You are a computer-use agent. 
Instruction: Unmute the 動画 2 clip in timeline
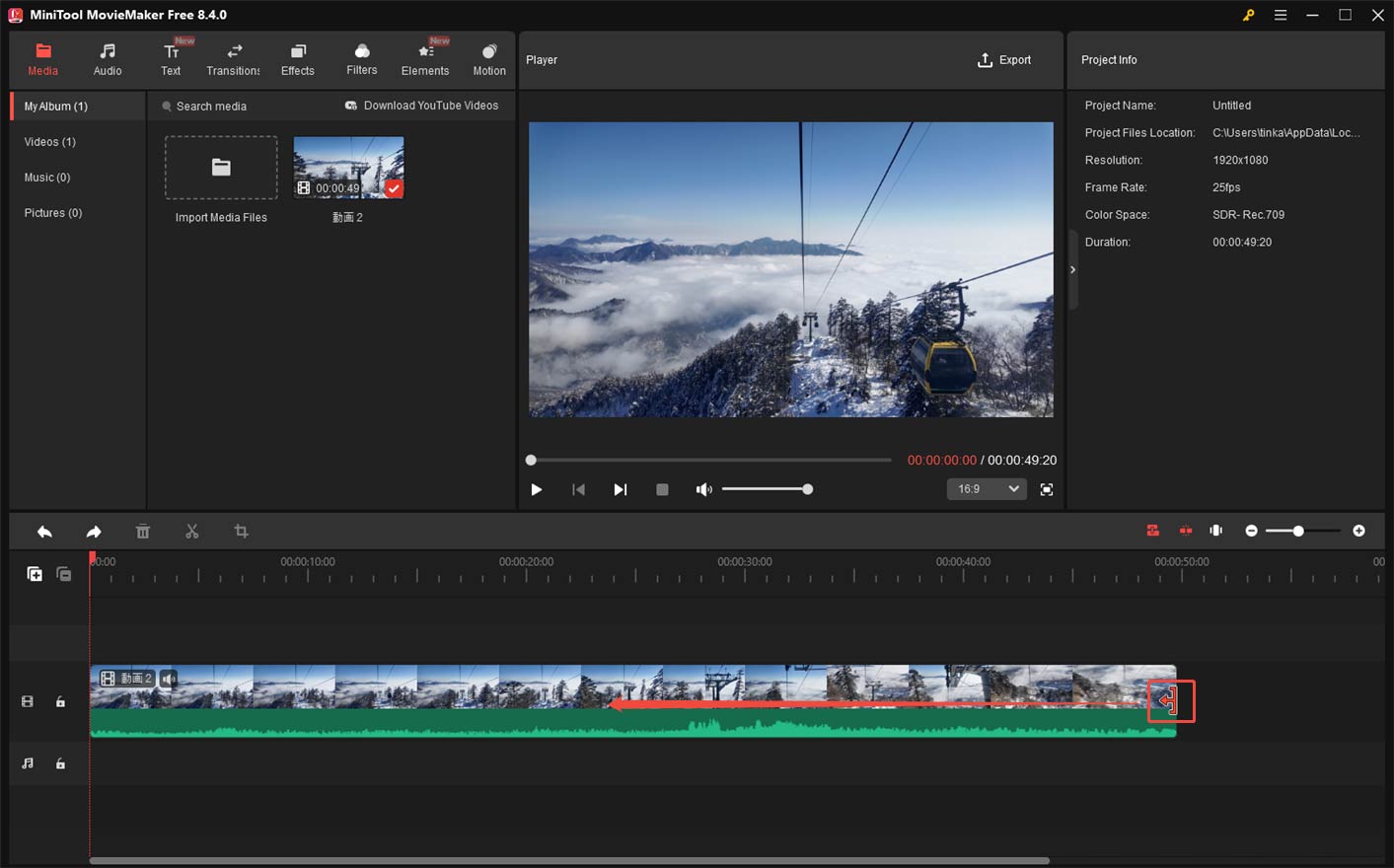pos(168,679)
